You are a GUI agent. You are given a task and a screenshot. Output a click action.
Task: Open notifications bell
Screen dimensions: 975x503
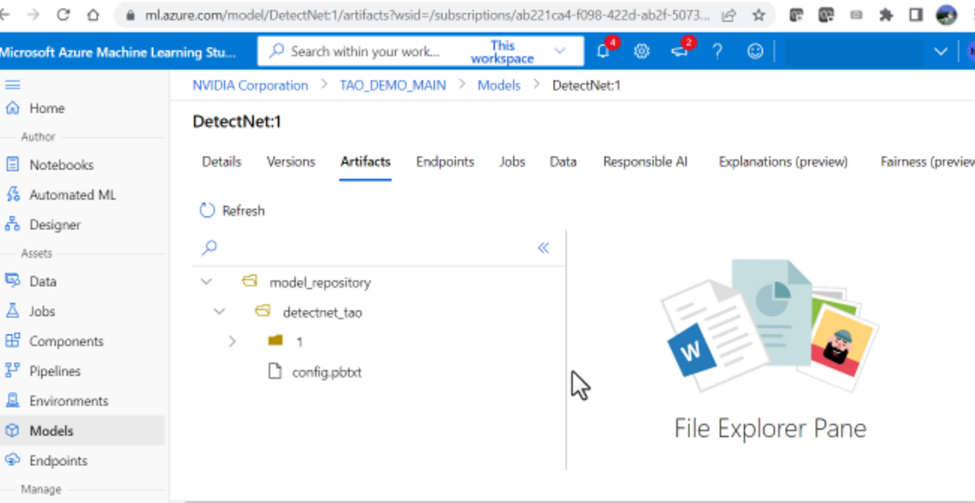603,51
